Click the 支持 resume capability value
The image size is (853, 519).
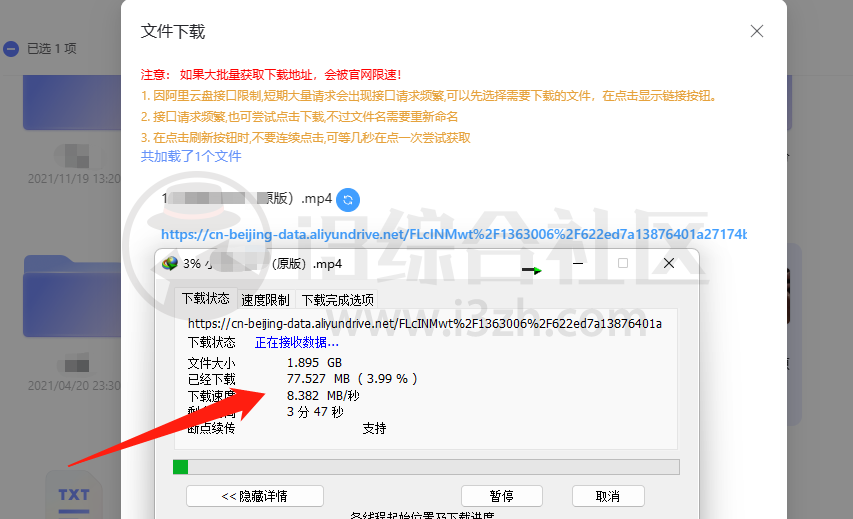(374, 429)
